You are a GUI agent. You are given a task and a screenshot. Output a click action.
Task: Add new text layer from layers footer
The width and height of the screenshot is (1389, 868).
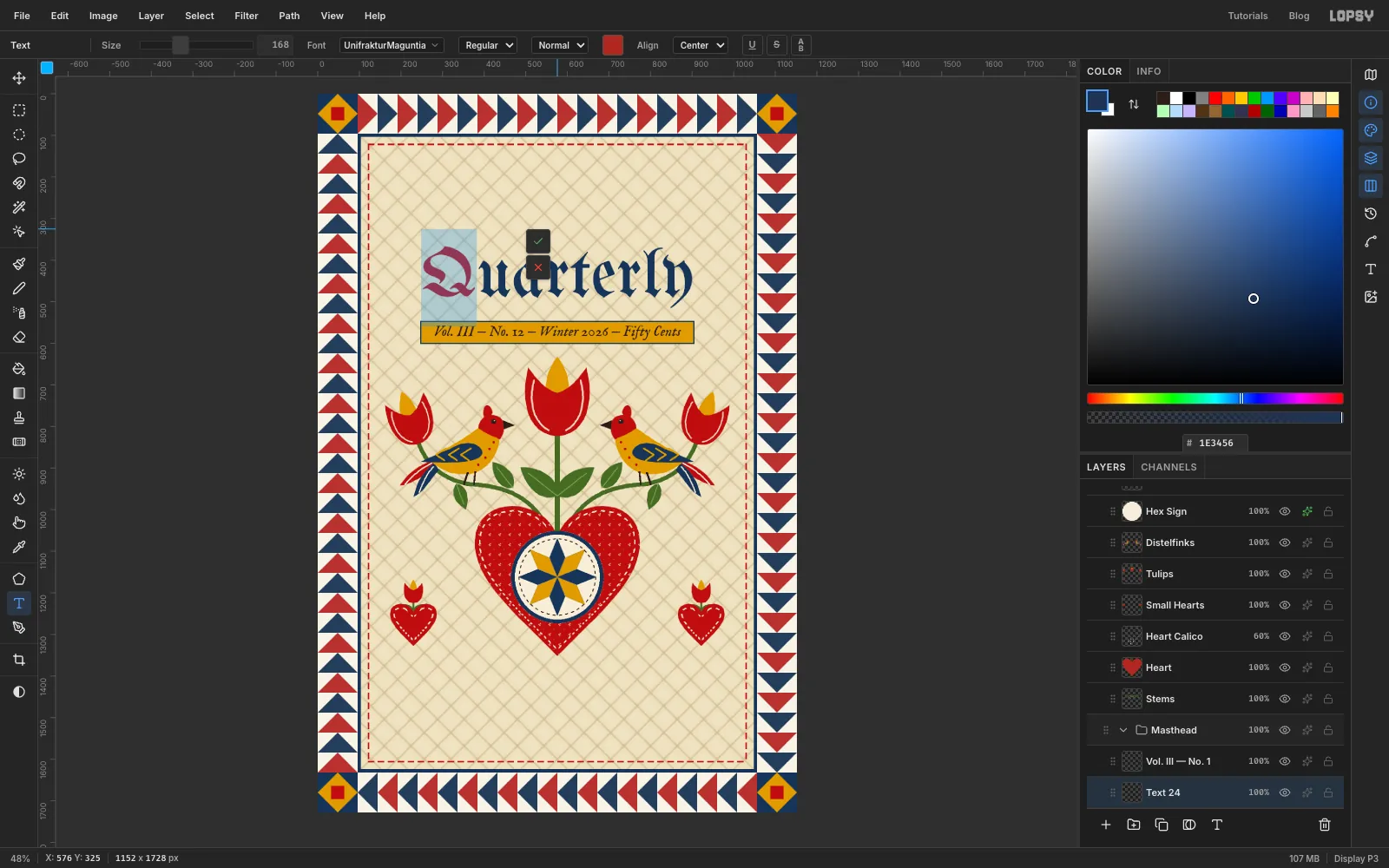(1217, 825)
